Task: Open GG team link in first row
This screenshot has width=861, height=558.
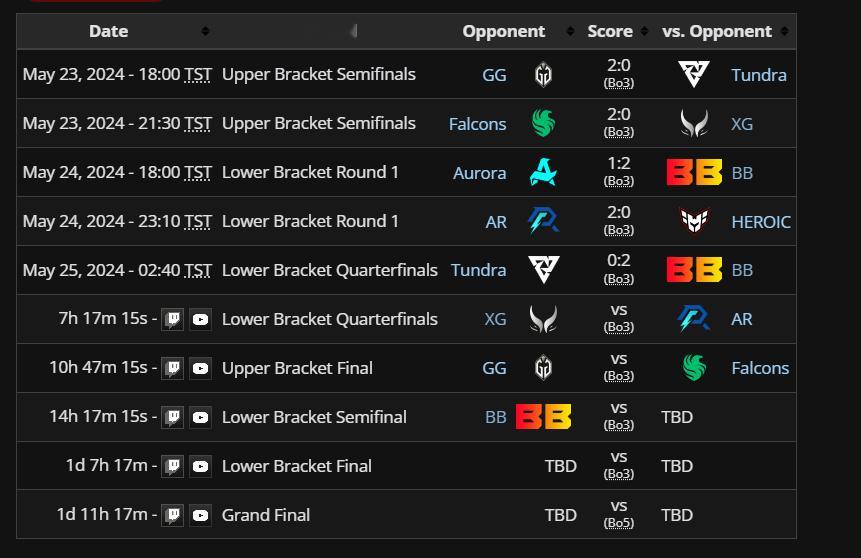Action: click(494, 75)
